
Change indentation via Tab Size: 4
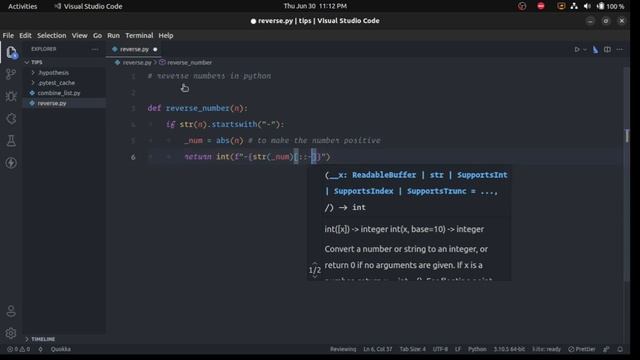[x=413, y=349]
